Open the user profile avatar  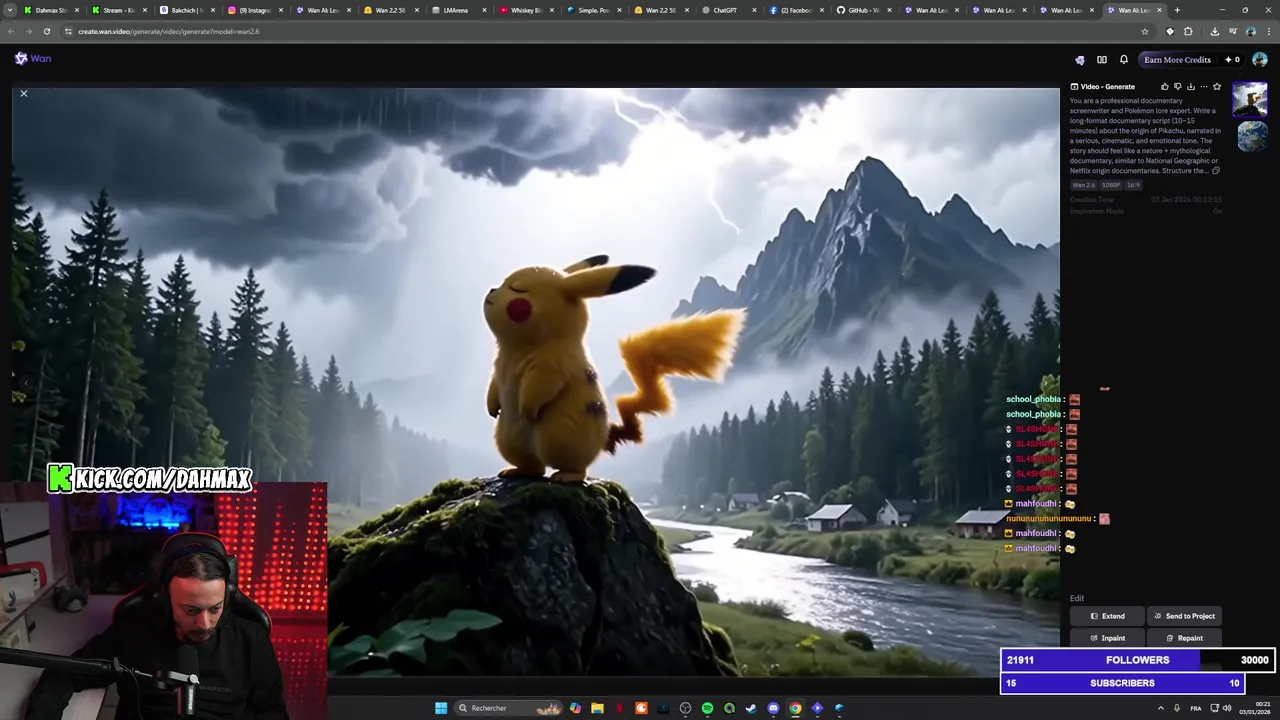coord(1260,60)
